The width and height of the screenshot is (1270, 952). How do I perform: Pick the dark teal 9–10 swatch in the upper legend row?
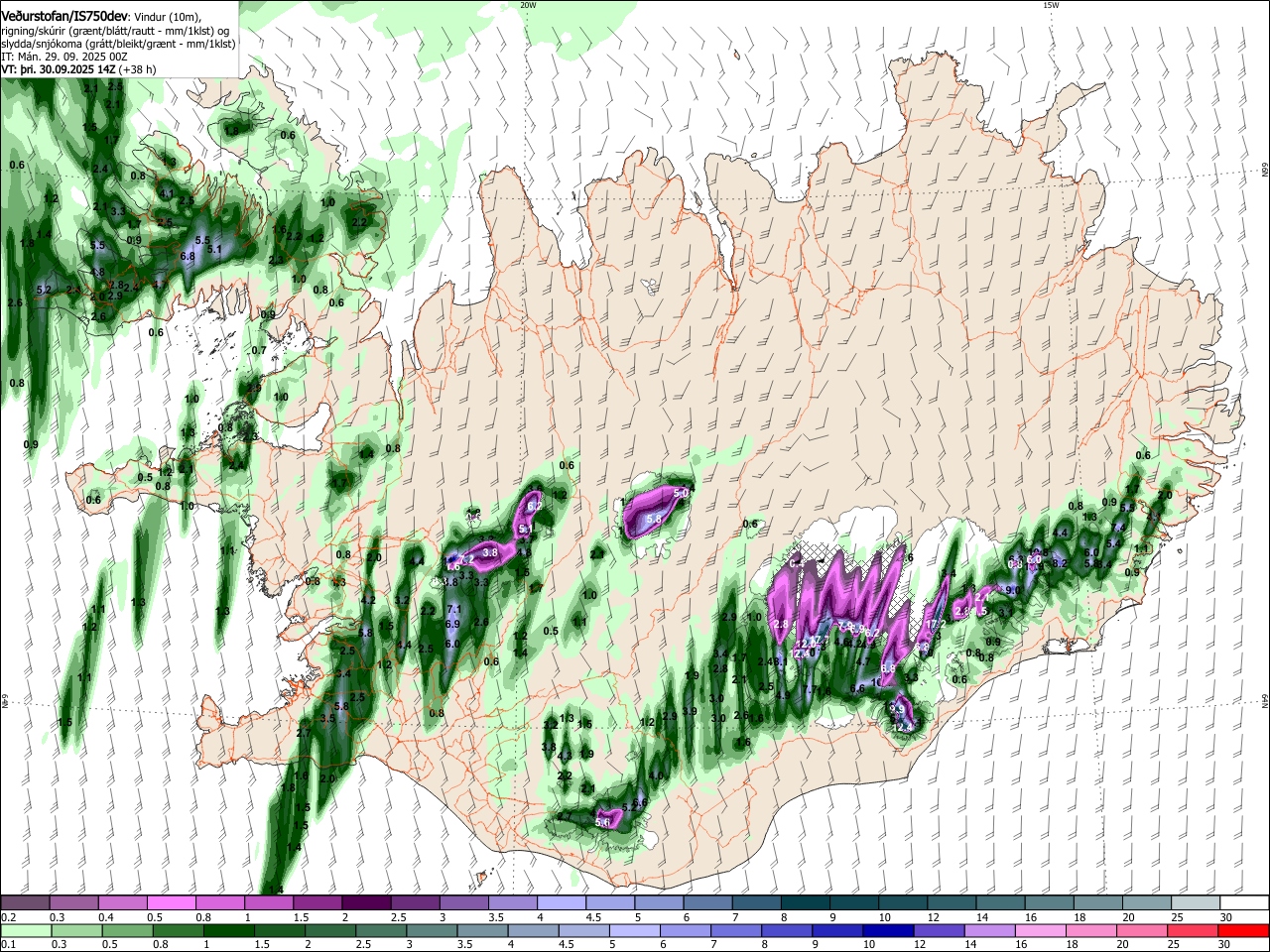coord(854,902)
